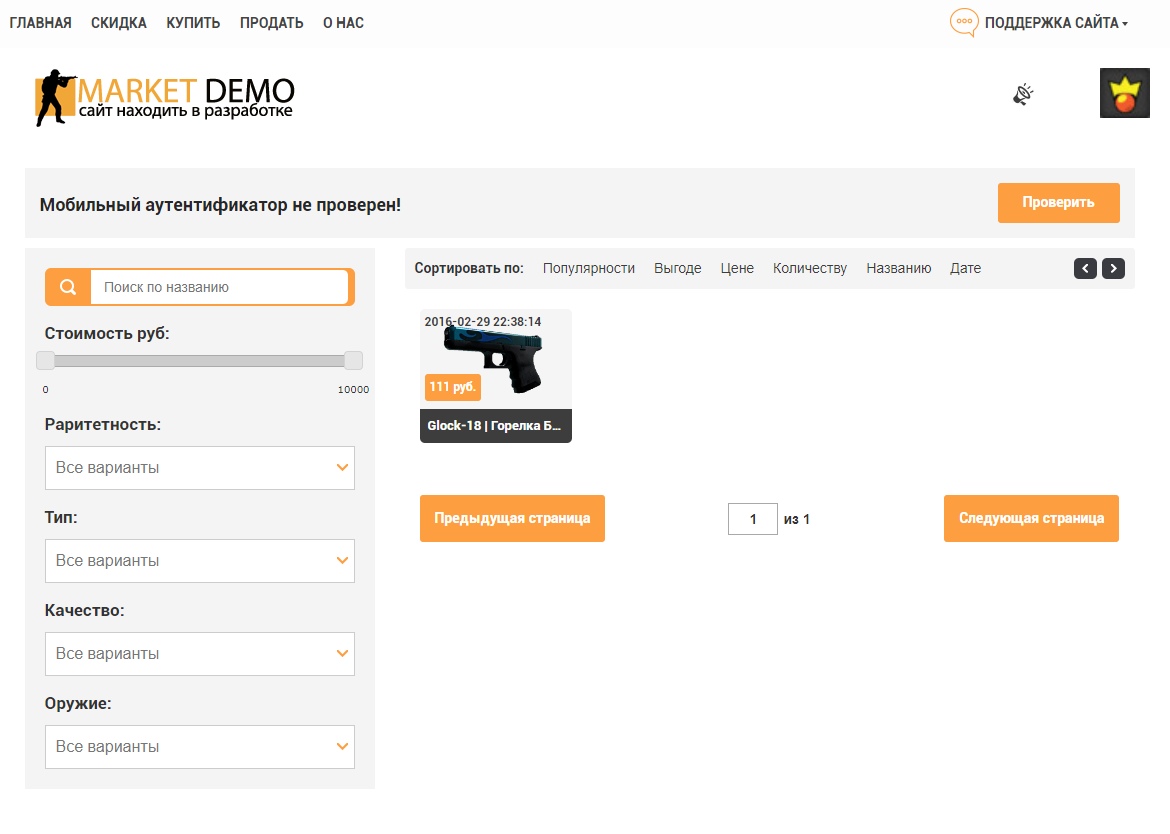This screenshot has height=834, width=1170.
Task: Click the megaphone notifications icon
Action: click(1022, 95)
